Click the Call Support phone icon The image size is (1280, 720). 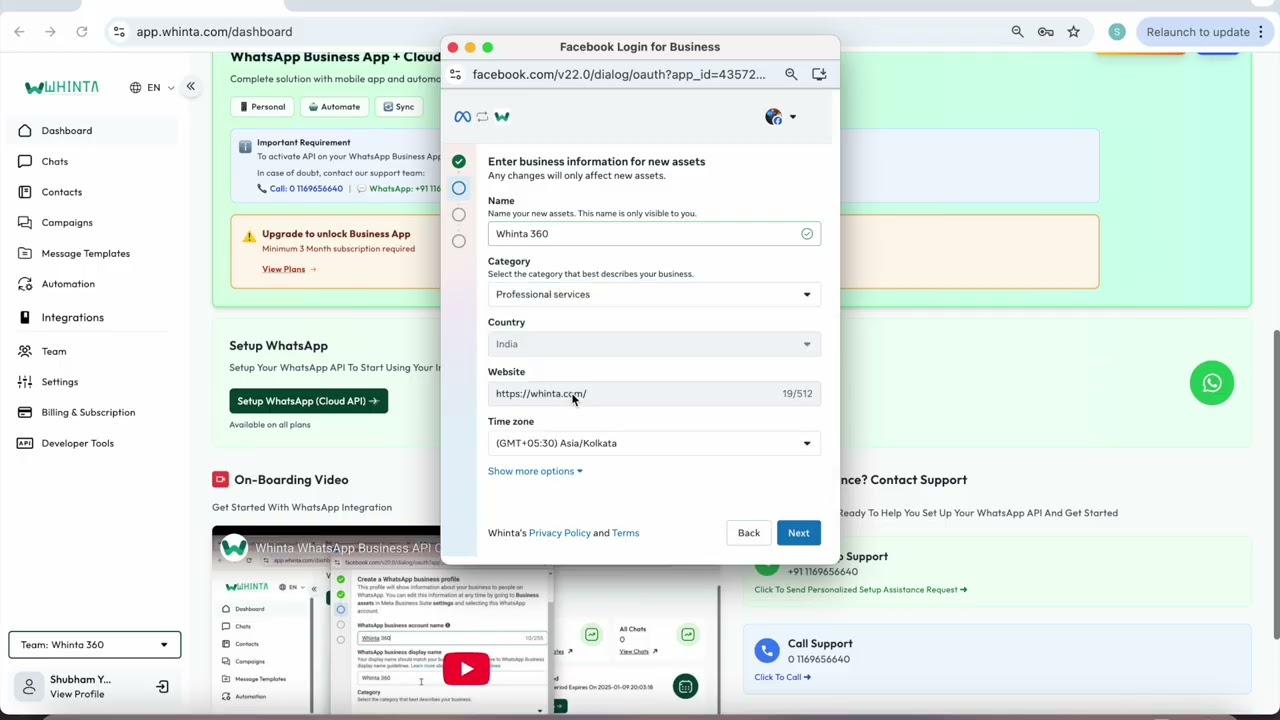click(767, 651)
